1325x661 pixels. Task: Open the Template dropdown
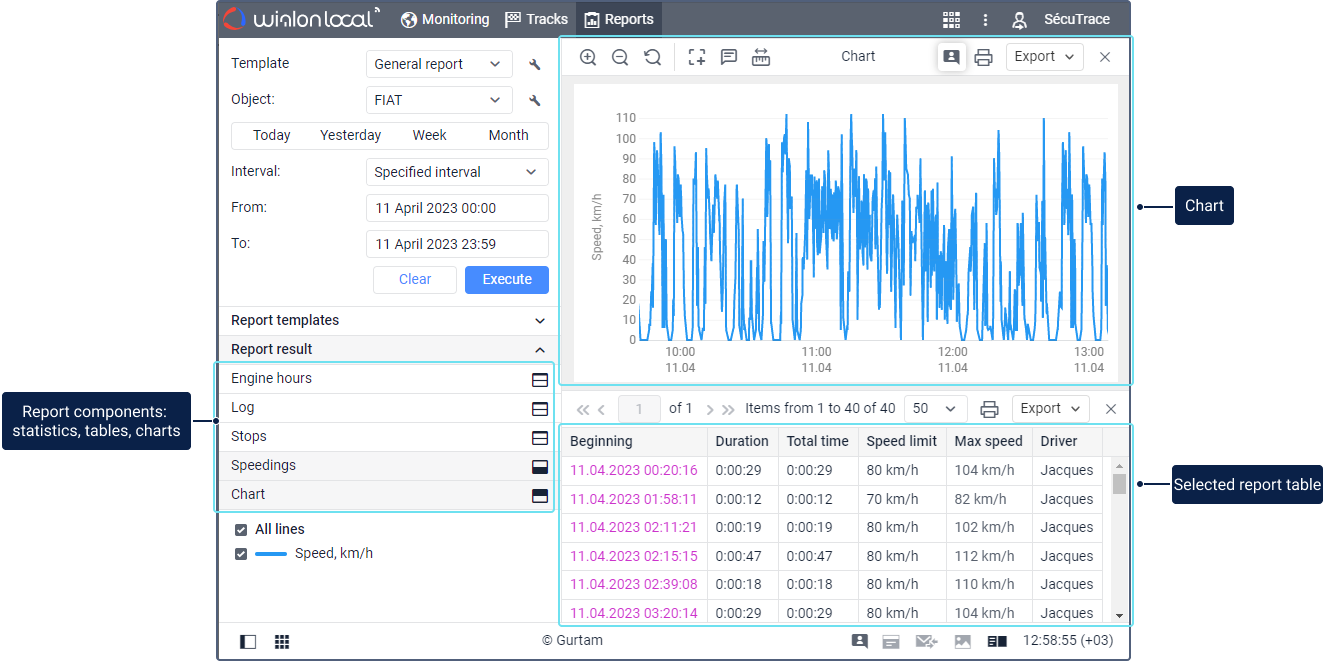tap(439, 65)
